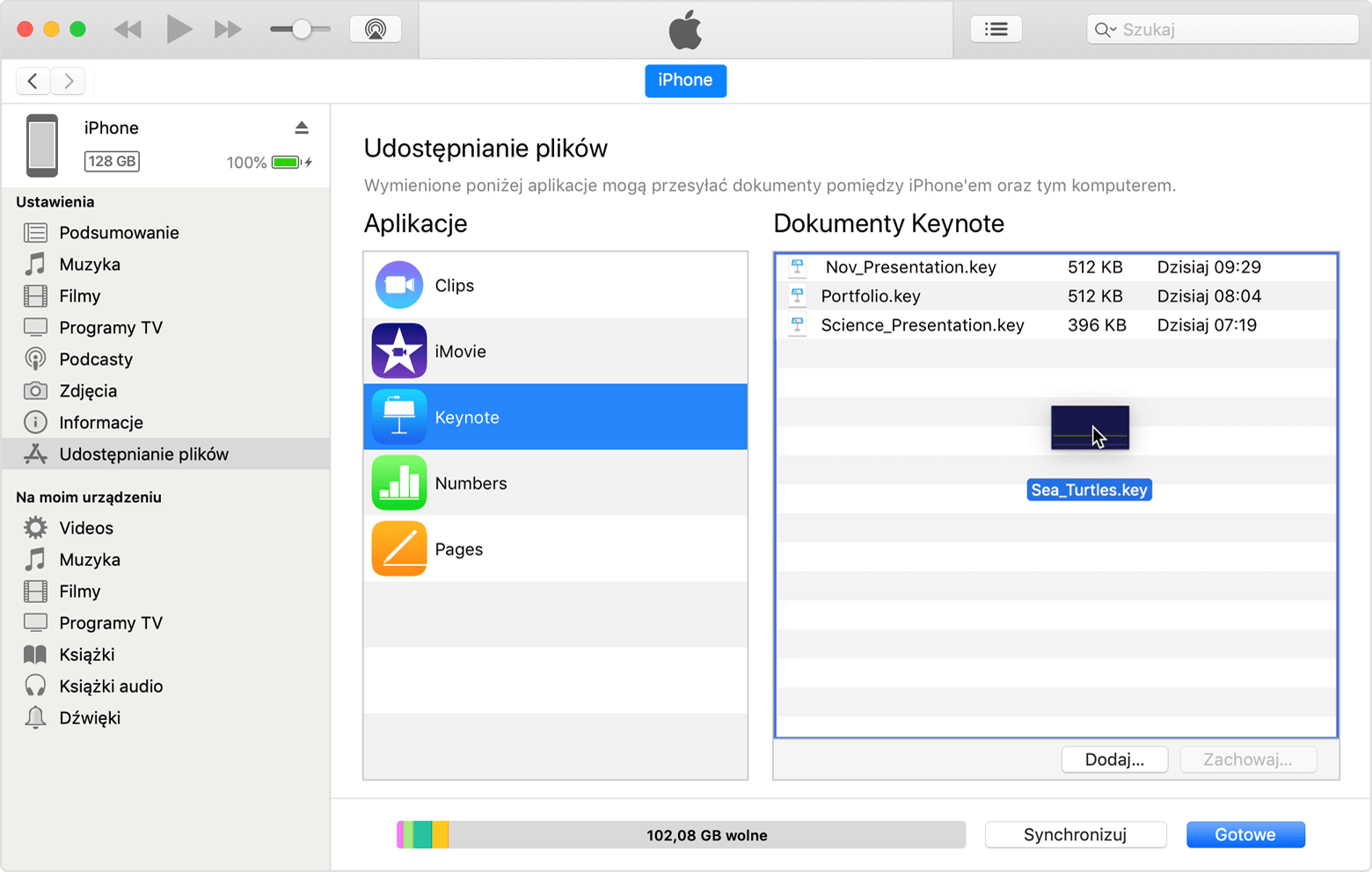Go back with the left chevron
1372x872 pixels.
click(x=33, y=81)
